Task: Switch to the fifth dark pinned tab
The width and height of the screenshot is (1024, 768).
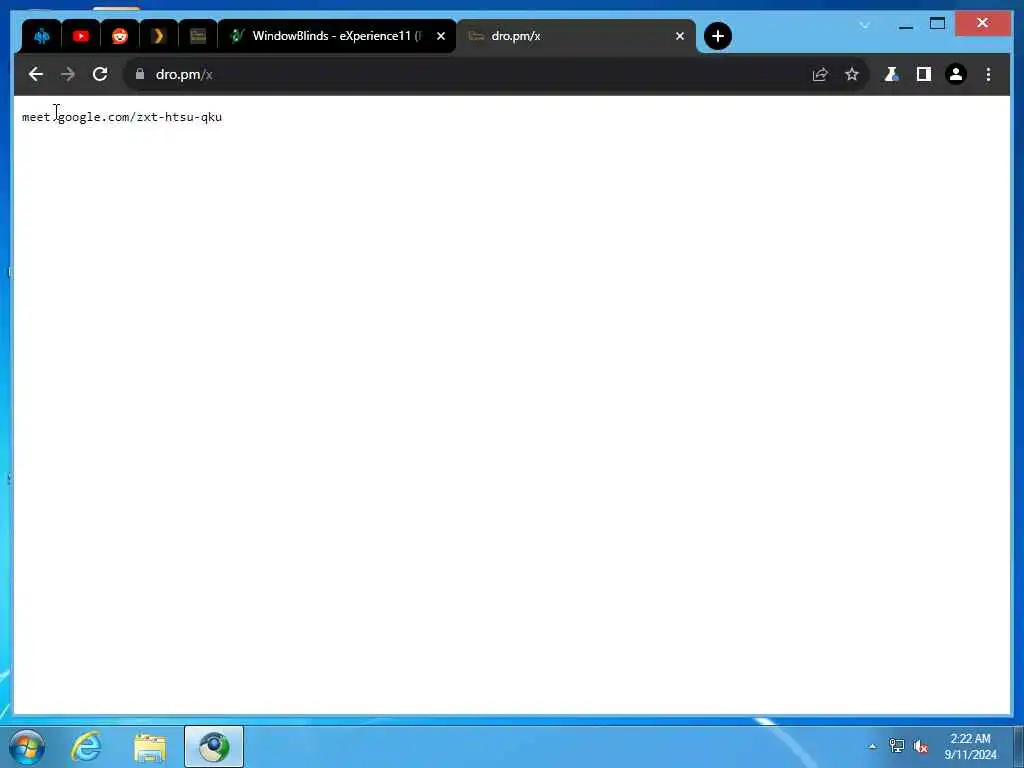Action: [x=197, y=37]
